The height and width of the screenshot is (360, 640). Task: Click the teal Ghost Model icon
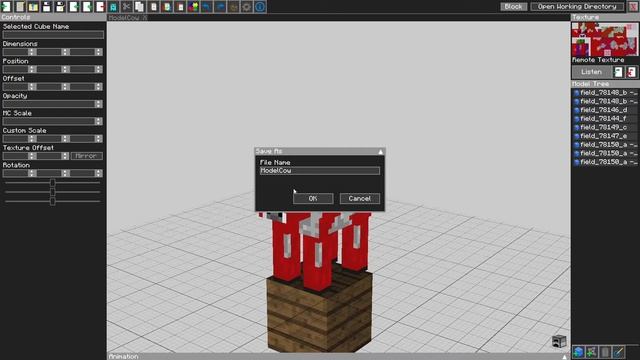coord(113,7)
